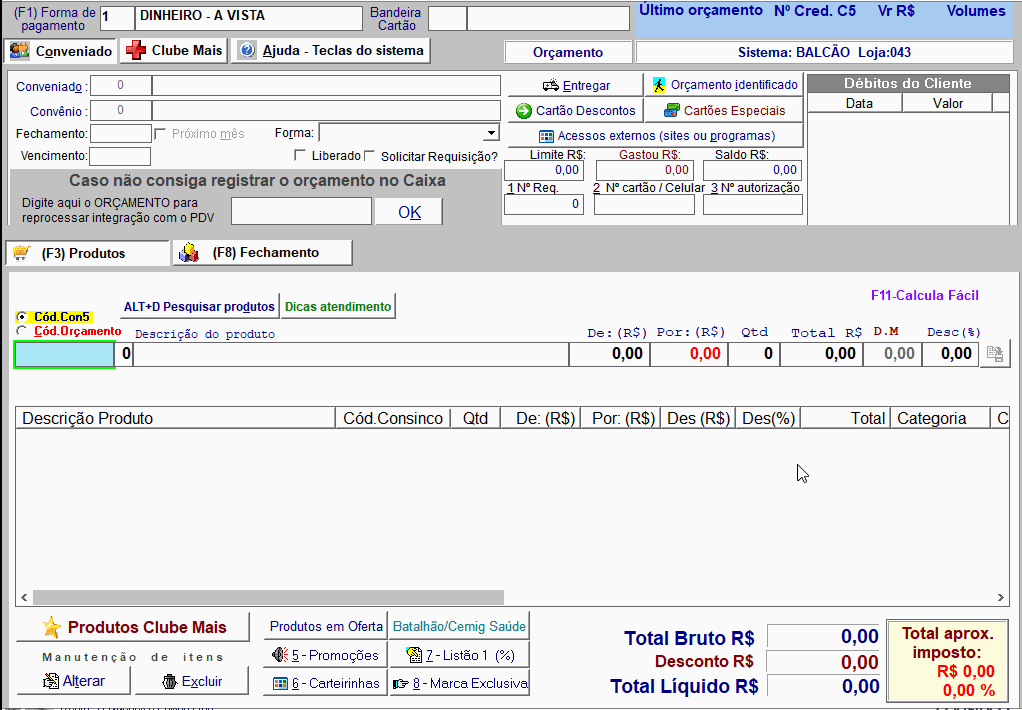Click the Produtos em Oferta button

point(326,626)
